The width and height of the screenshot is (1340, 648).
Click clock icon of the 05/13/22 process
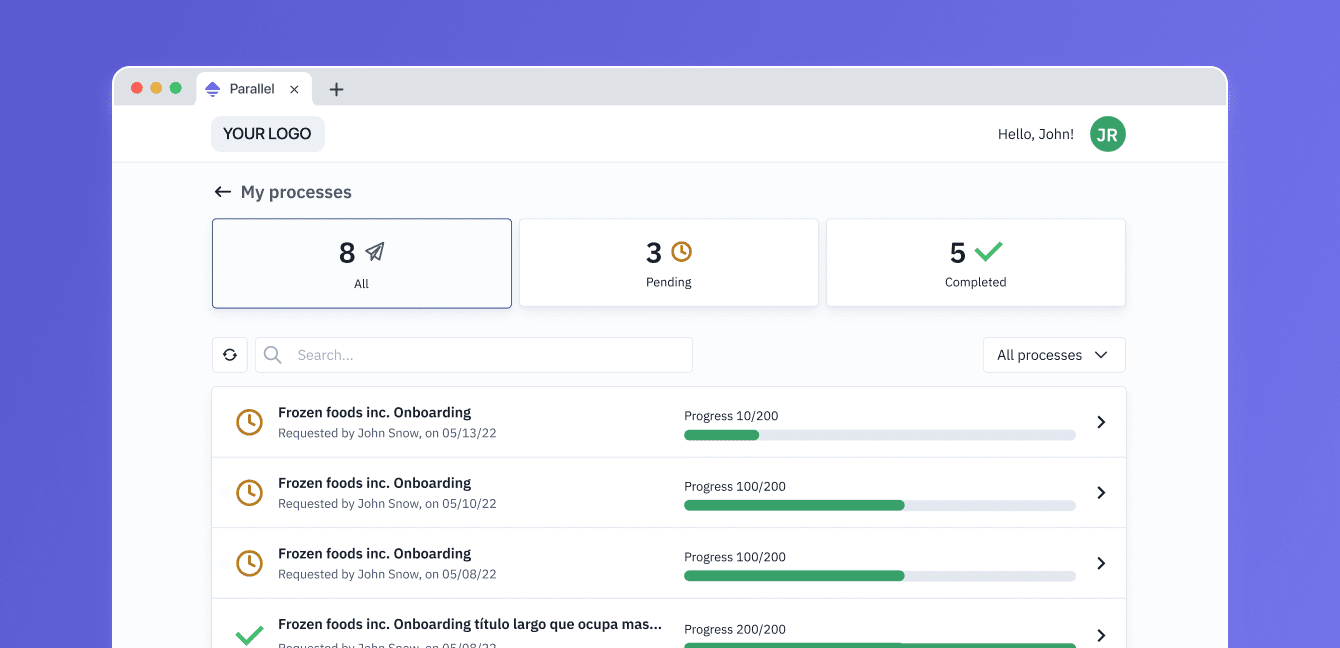coord(249,422)
